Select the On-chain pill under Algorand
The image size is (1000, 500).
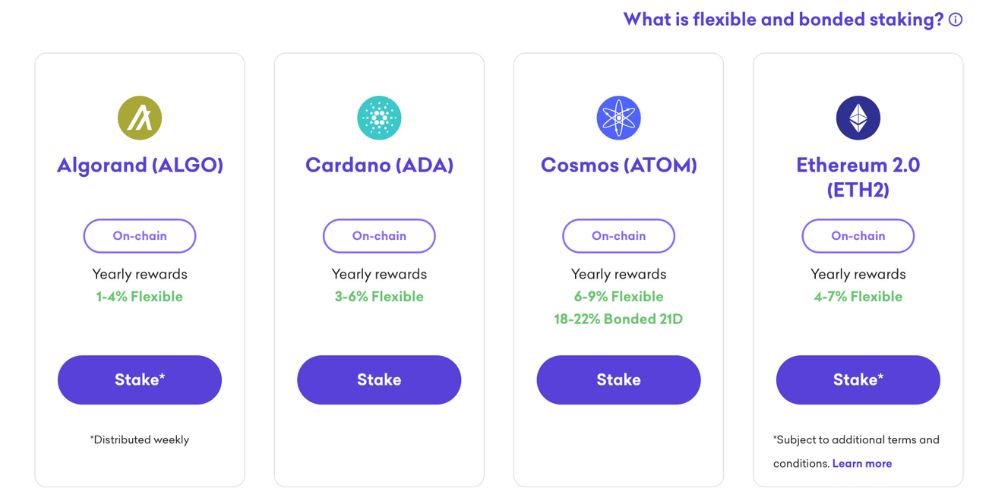coord(139,236)
